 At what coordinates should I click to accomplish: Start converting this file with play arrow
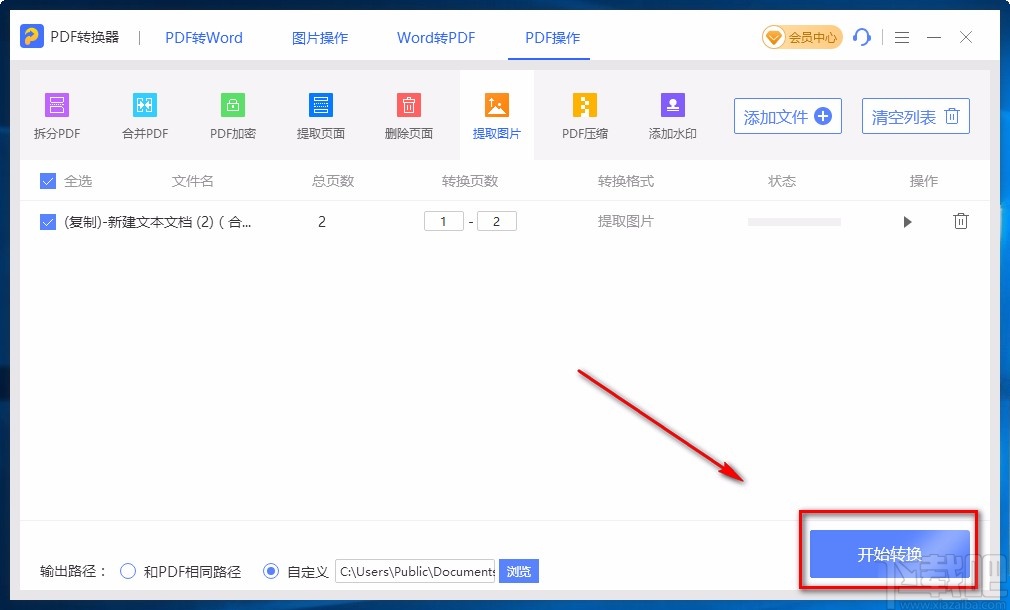[908, 222]
